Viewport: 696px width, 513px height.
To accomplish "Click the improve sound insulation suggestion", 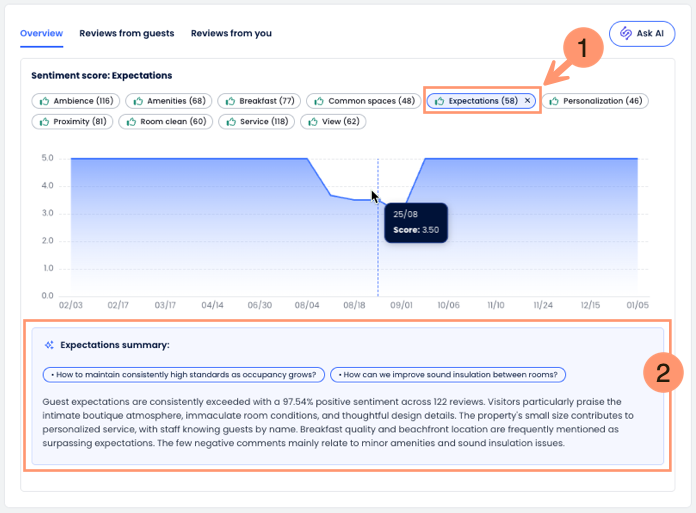I will (x=448, y=375).
